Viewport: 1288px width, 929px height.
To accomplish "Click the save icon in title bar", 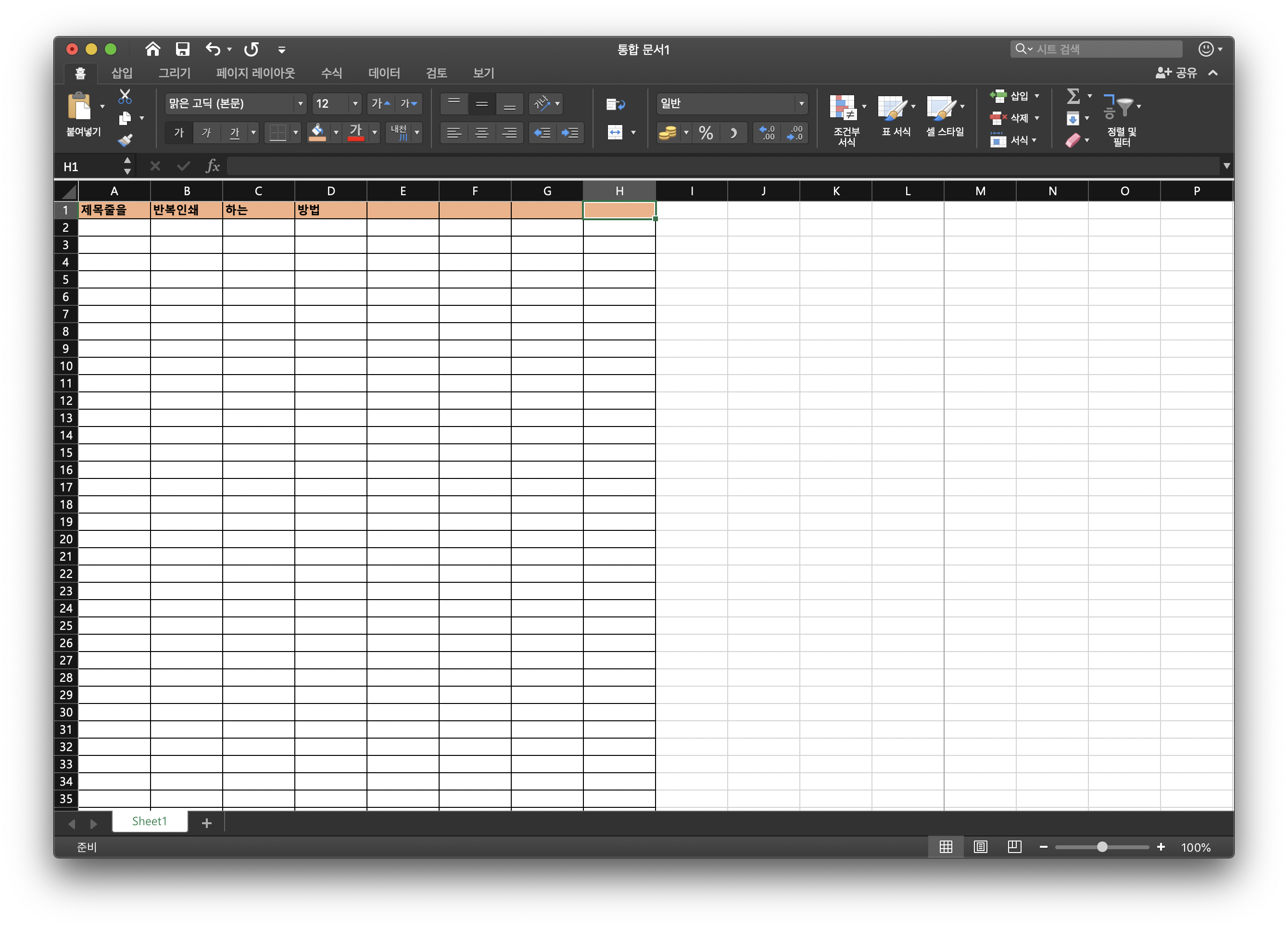I will [182, 50].
